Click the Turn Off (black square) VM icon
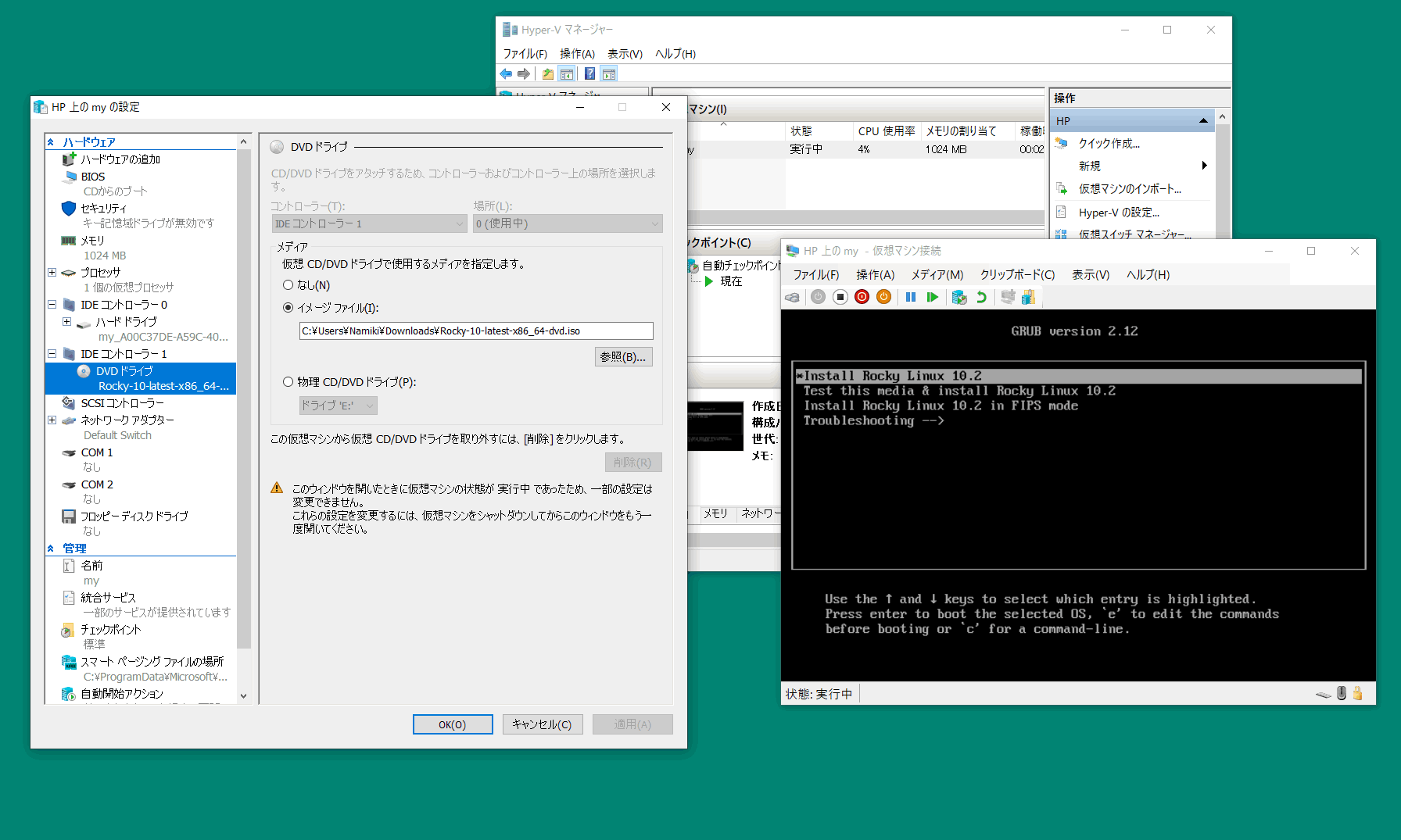Screen dimensions: 1401x840 click(840, 297)
